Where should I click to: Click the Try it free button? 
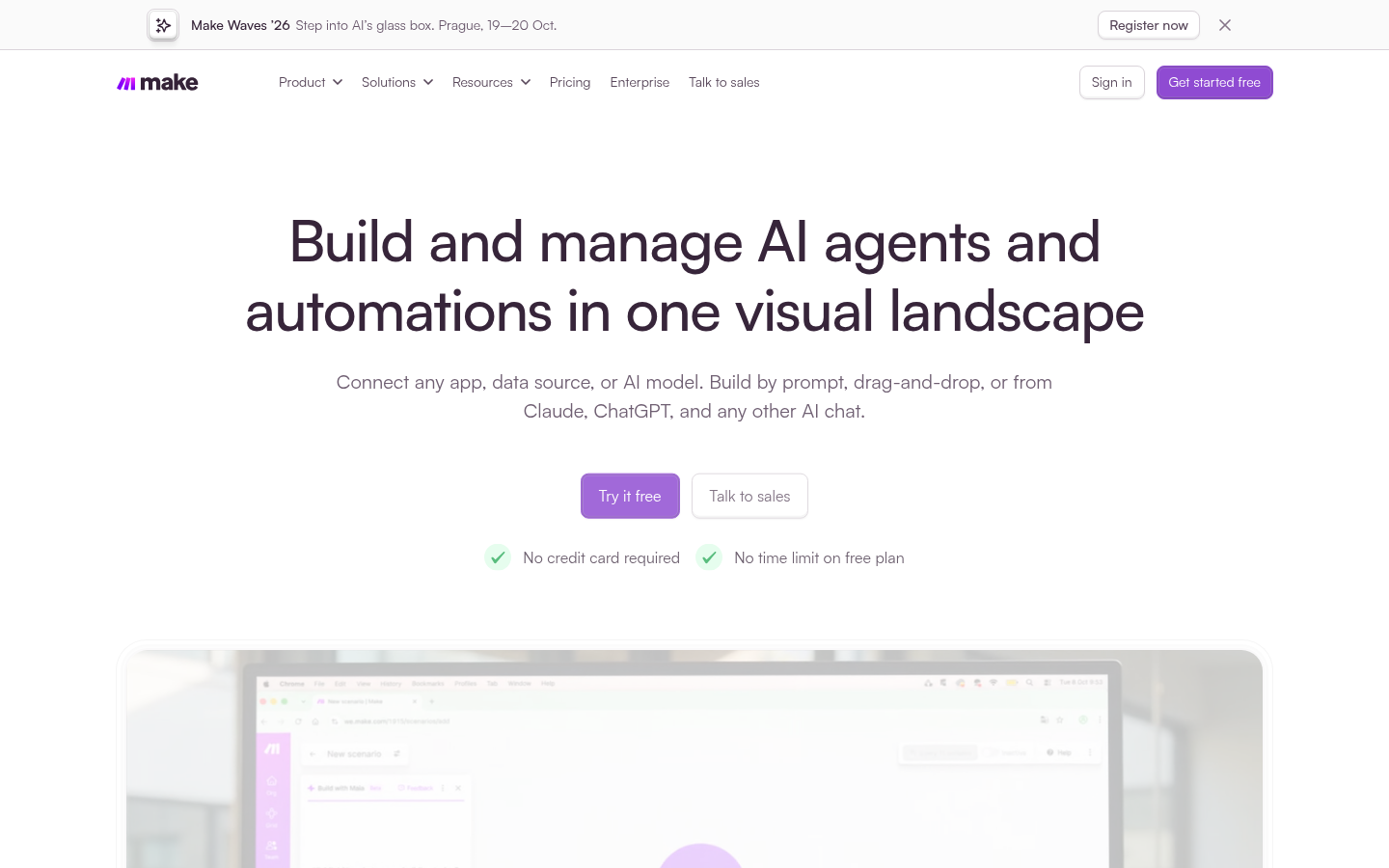click(x=630, y=496)
